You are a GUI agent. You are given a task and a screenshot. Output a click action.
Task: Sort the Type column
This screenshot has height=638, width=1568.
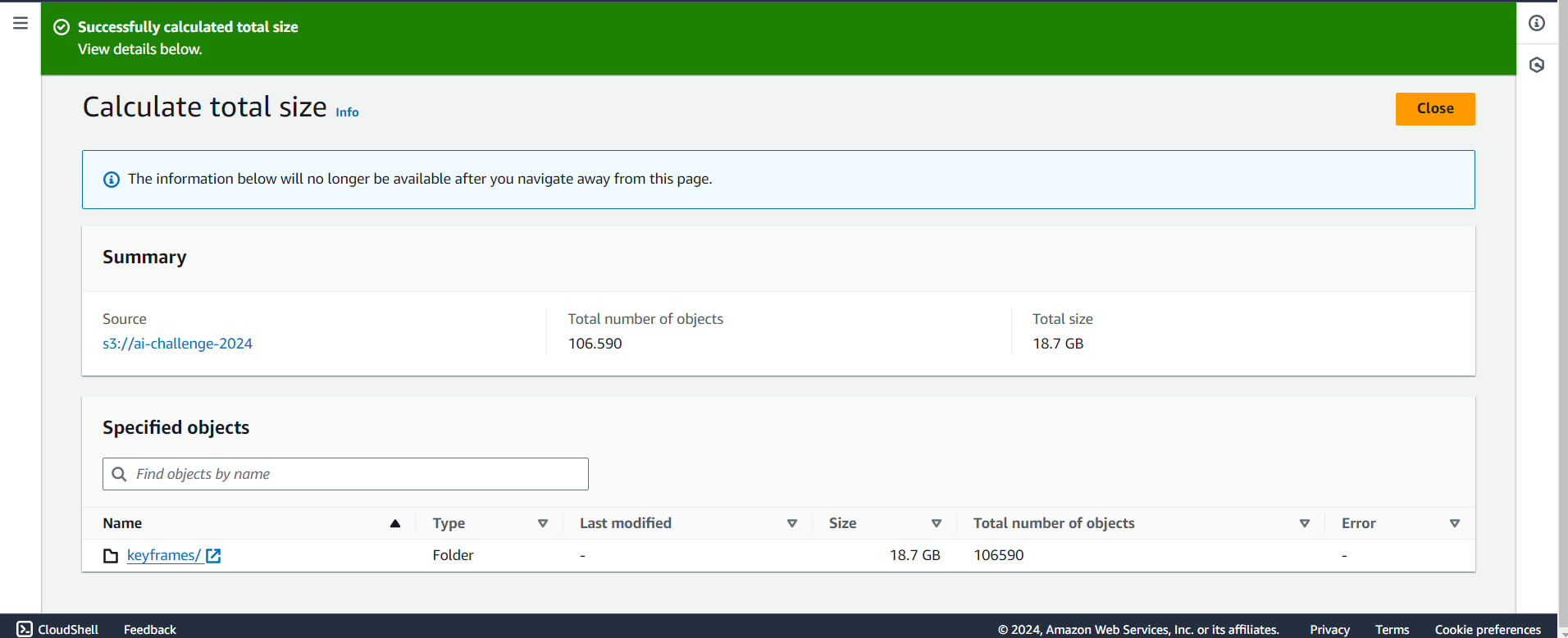point(543,523)
